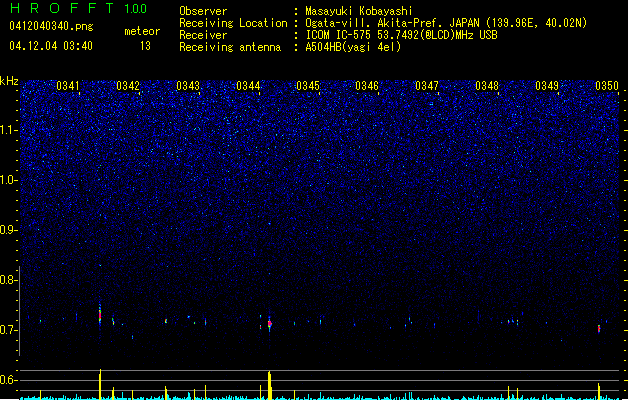The height and width of the screenshot is (400, 629).
Task: Click the 0.6 kHz frequency label
Action: (x=7, y=380)
